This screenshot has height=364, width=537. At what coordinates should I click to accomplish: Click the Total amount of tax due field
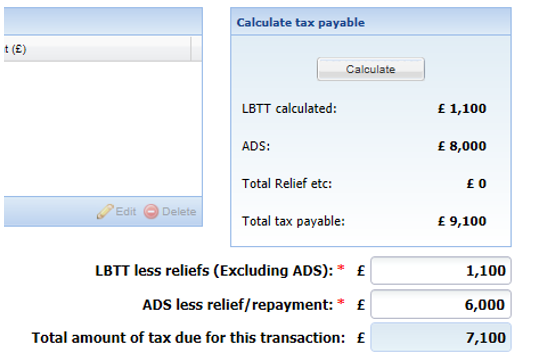(441, 337)
